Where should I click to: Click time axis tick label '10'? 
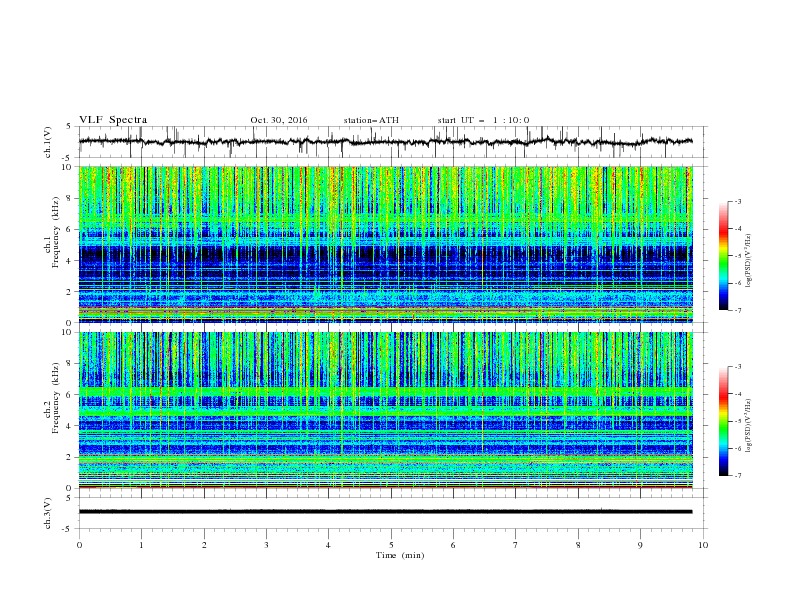click(x=703, y=545)
